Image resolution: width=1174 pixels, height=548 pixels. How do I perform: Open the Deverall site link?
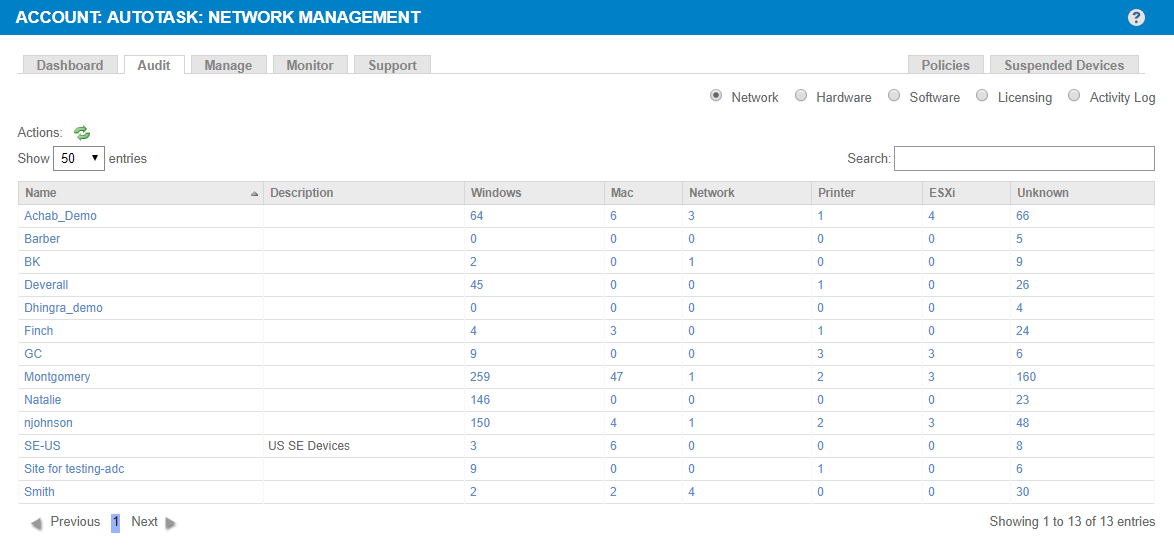(x=46, y=284)
